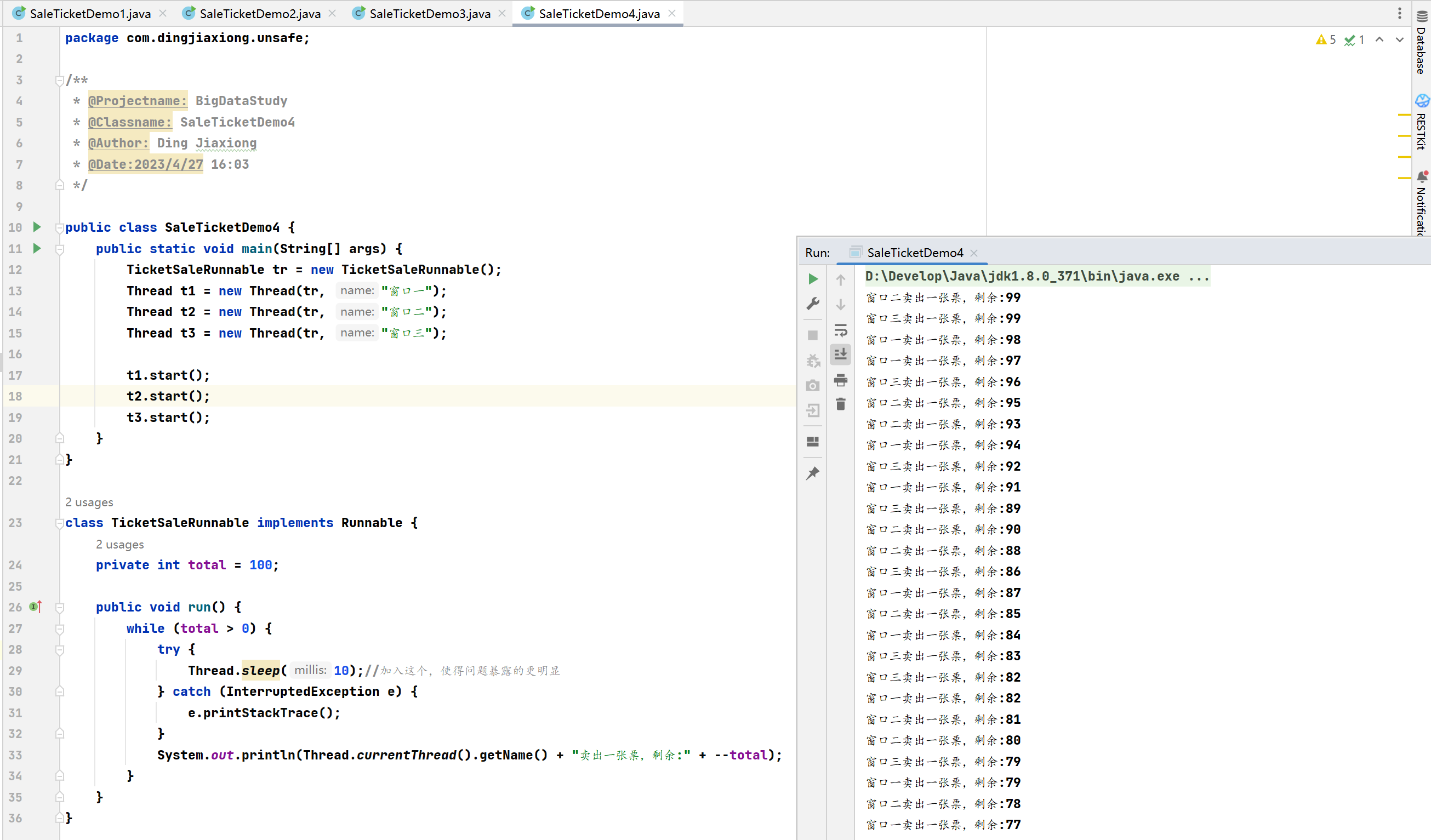Close the SaleTicketDemo4.java editor tab
The image size is (1431, 840).
click(x=672, y=14)
